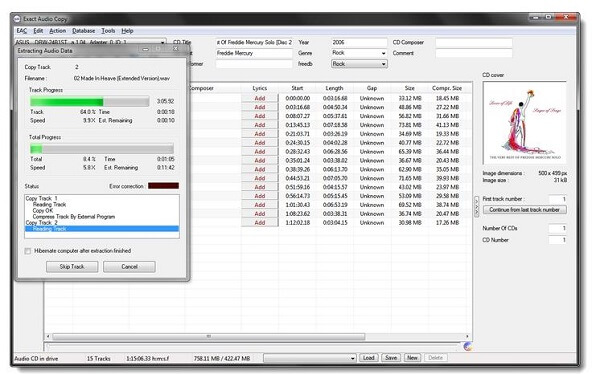Click the compressed size cell 36.44 MB

pyautogui.click(x=447, y=152)
